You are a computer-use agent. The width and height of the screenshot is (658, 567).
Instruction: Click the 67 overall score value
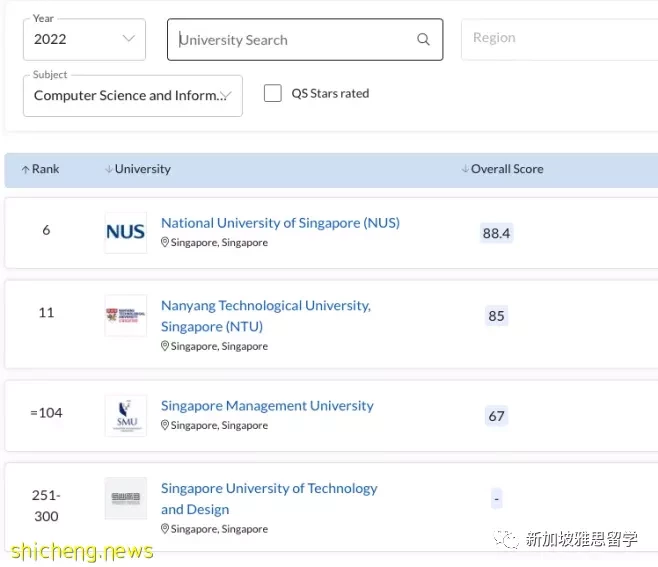496,416
